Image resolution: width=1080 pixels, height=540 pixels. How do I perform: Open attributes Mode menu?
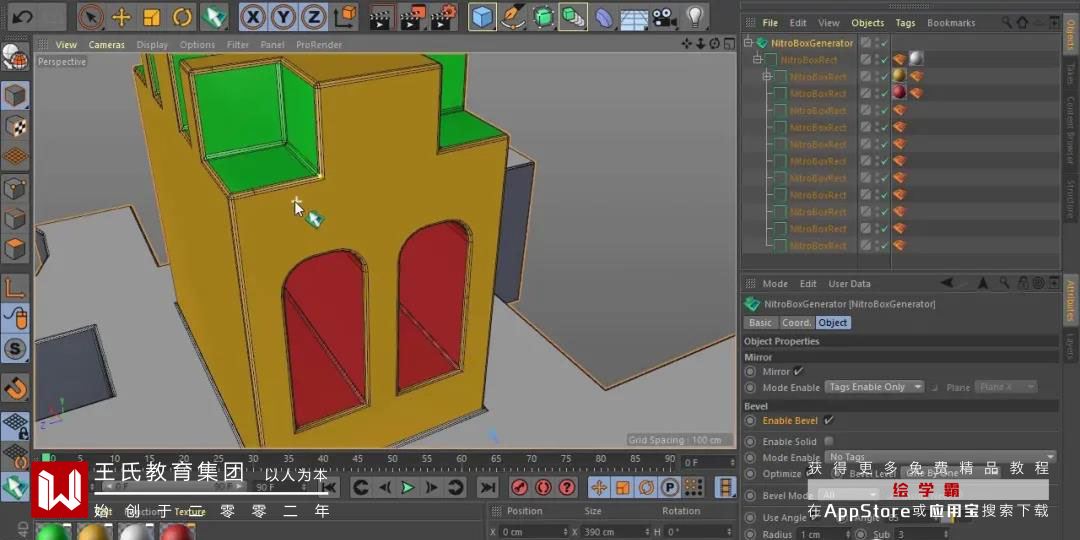pos(775,284)
